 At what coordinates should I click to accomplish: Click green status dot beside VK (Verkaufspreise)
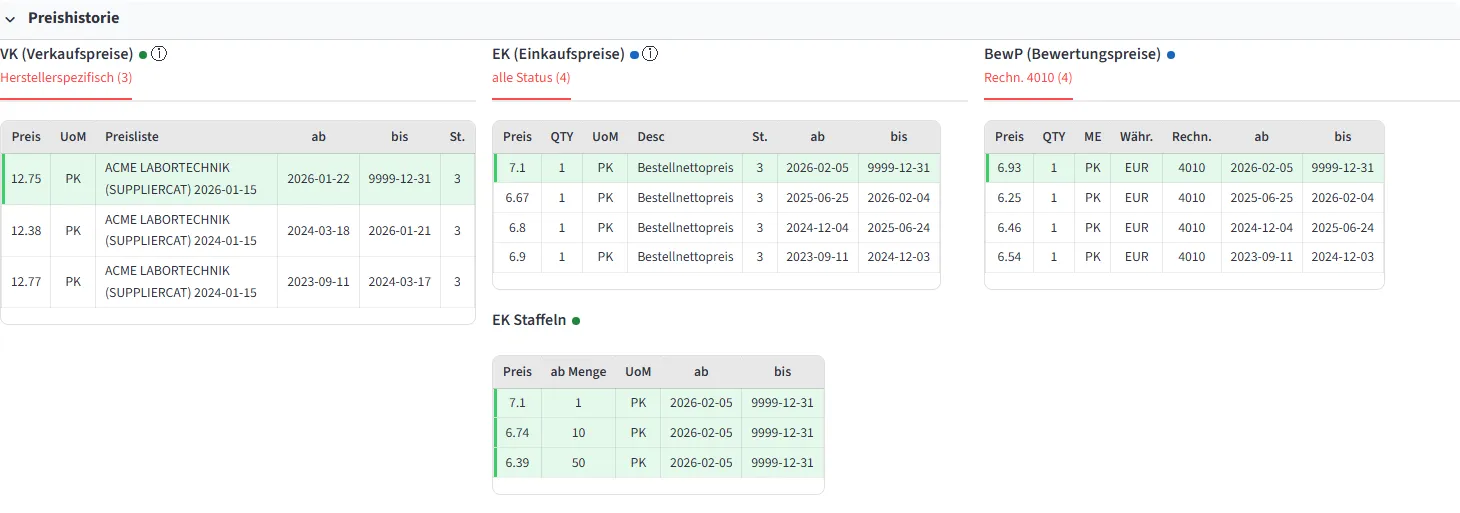coord(143,55)
